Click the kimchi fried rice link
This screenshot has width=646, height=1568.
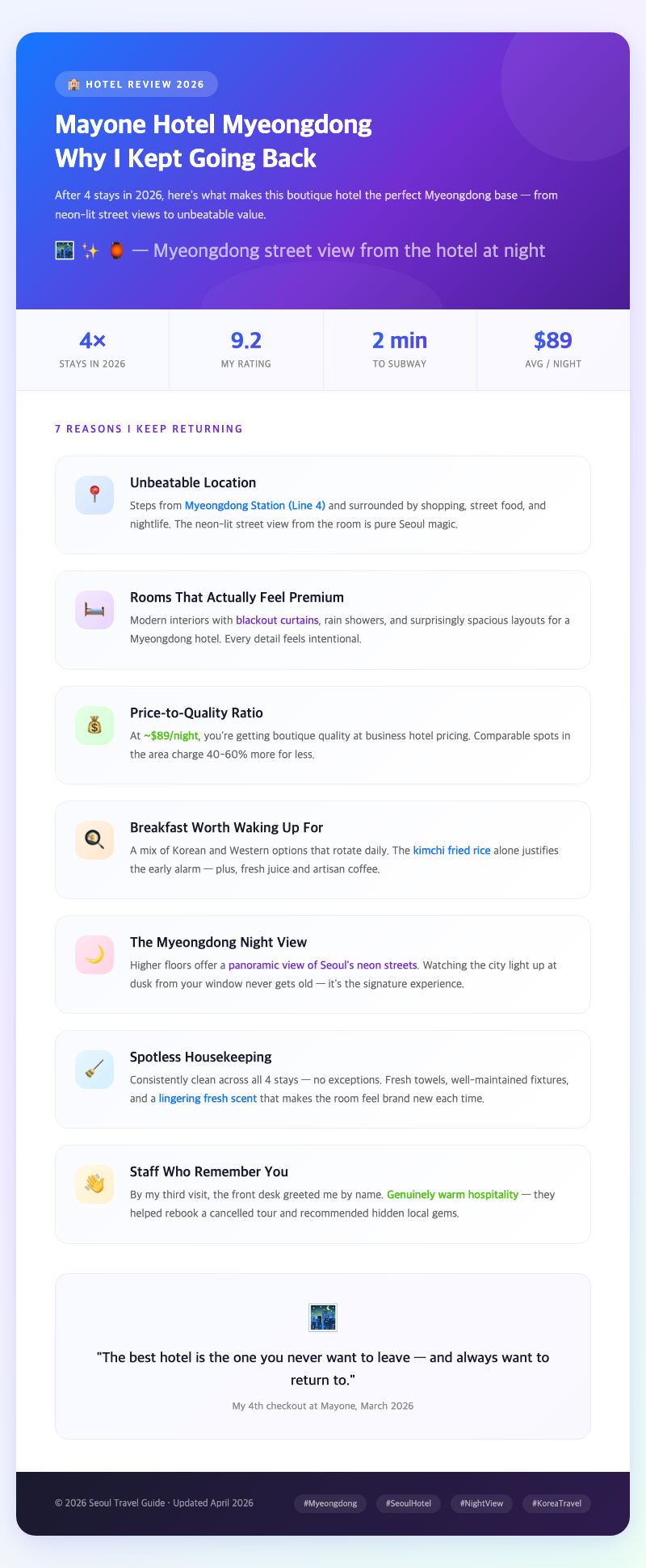(451, 851)
